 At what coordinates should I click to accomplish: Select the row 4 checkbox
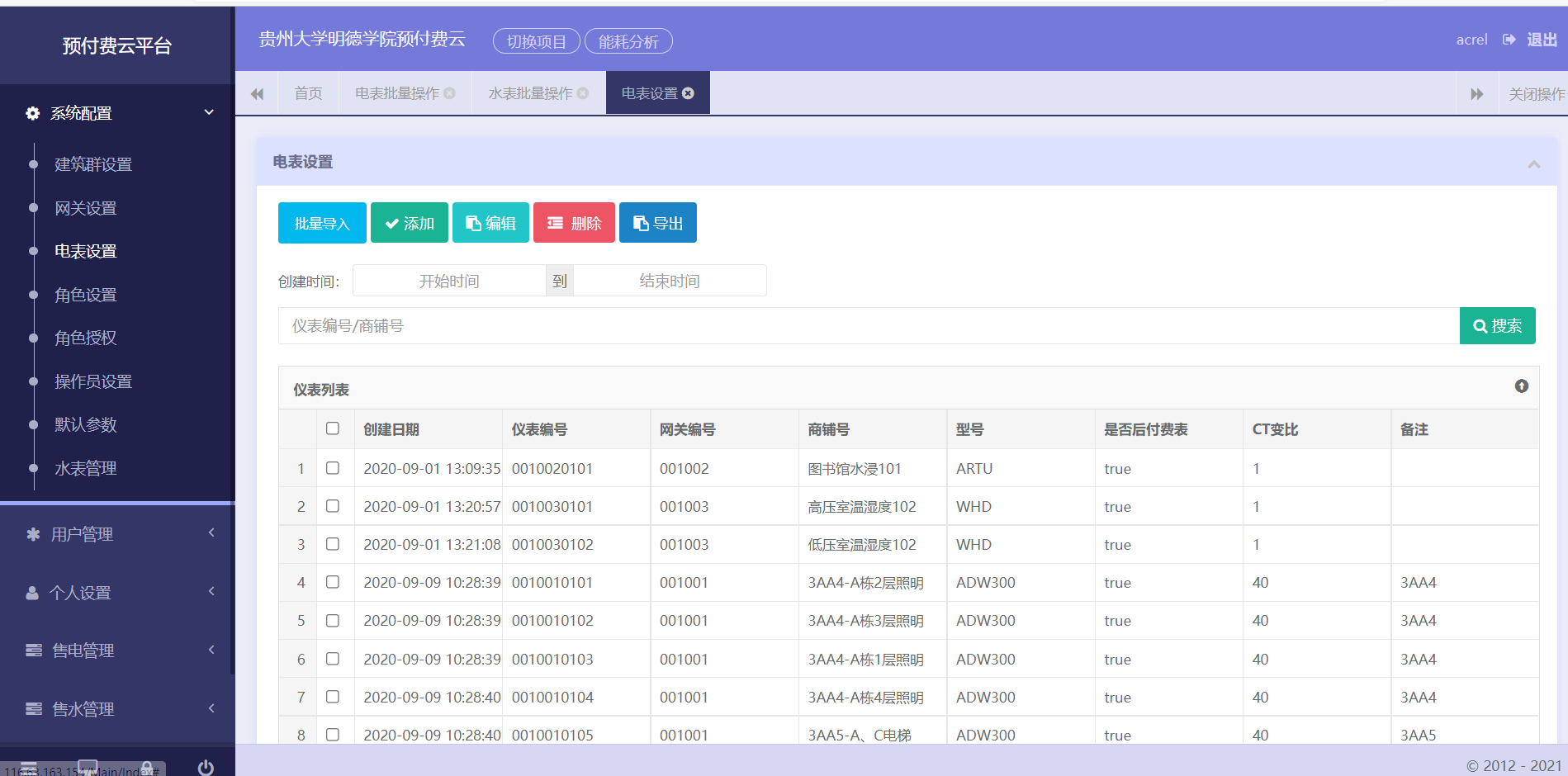tap(333, 582)
